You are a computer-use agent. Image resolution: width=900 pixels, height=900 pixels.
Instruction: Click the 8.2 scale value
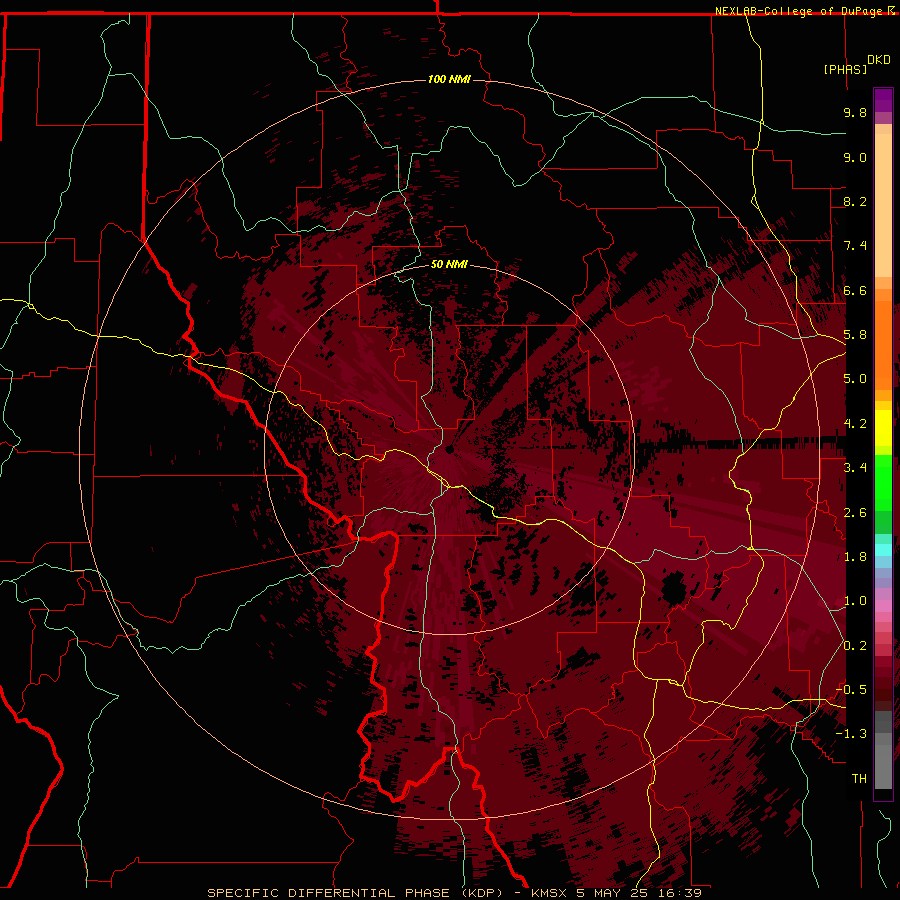855,201
